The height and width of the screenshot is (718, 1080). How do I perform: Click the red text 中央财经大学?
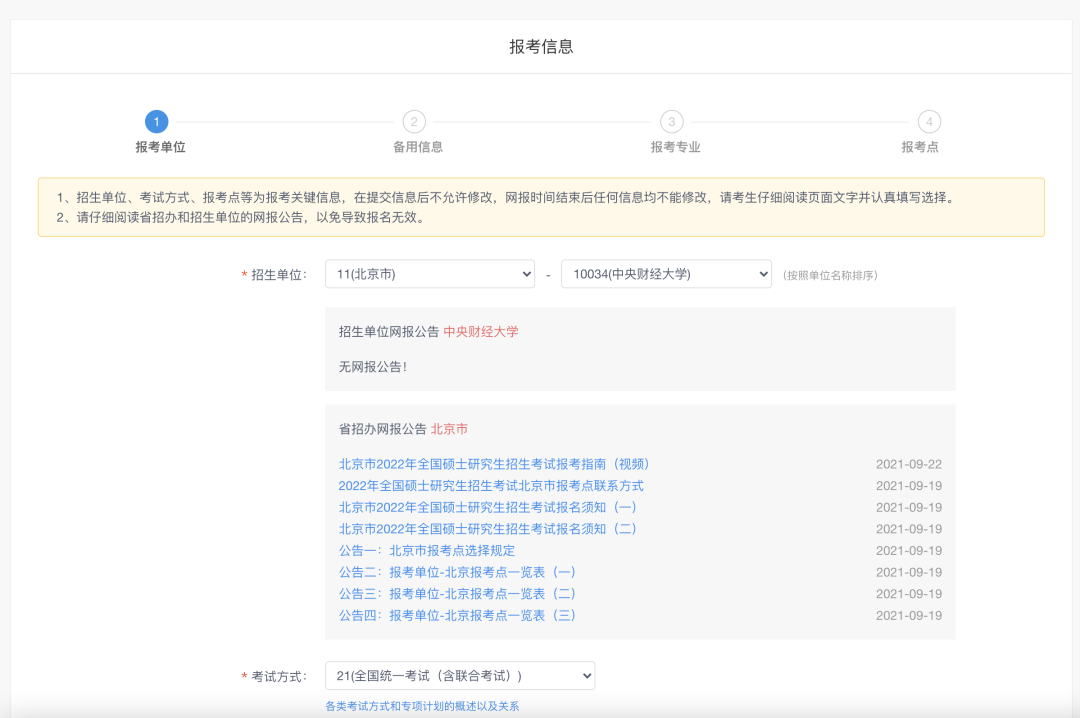tap(481, 331)
